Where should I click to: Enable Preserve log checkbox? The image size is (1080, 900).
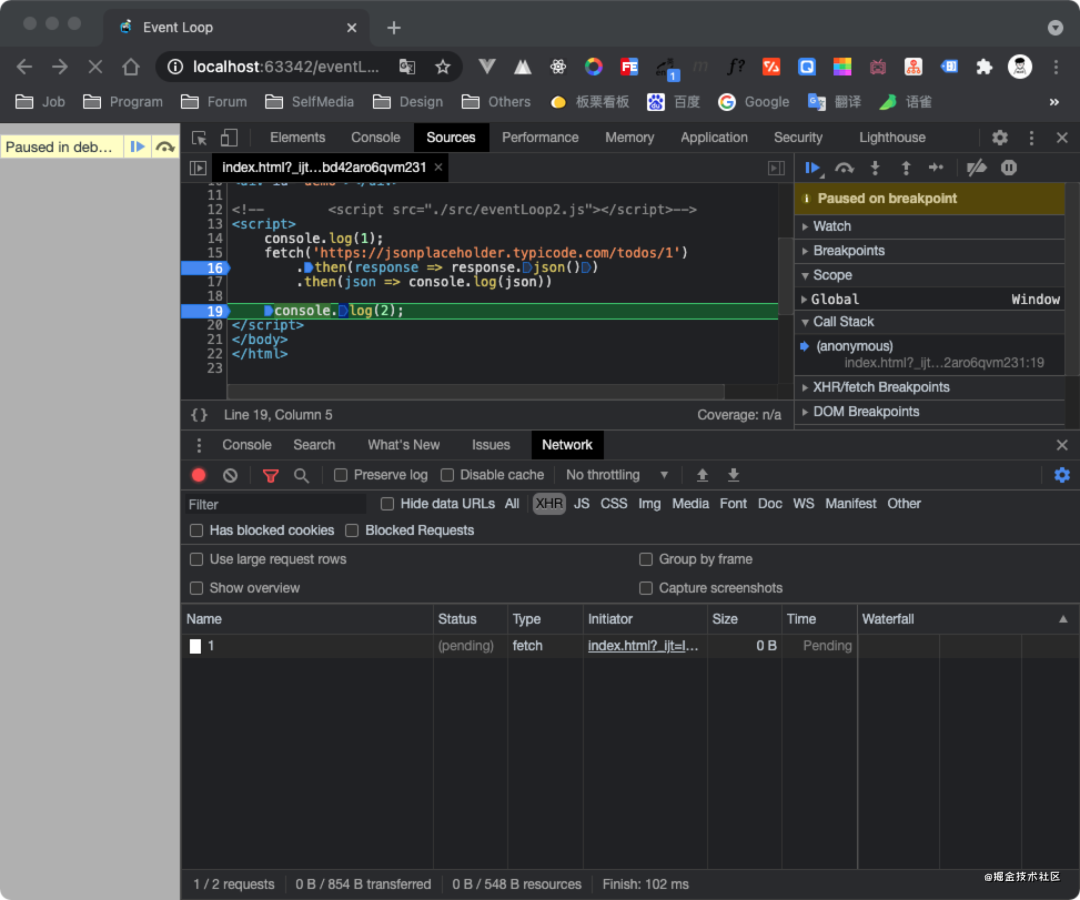click(x=341, y=475)
